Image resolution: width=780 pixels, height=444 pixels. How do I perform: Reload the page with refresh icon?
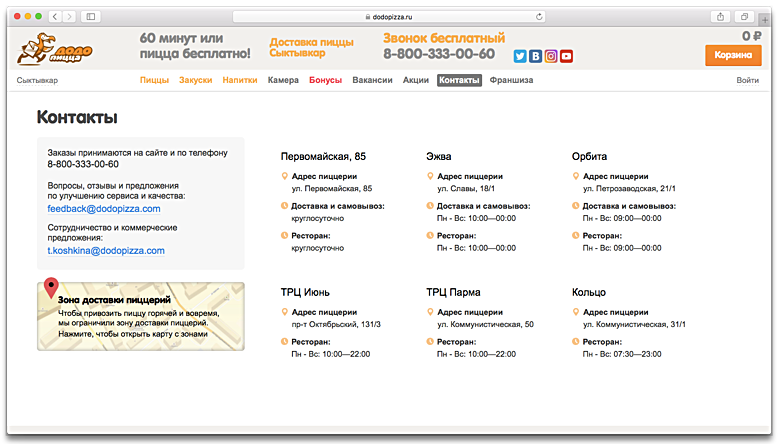coord(539,16)
